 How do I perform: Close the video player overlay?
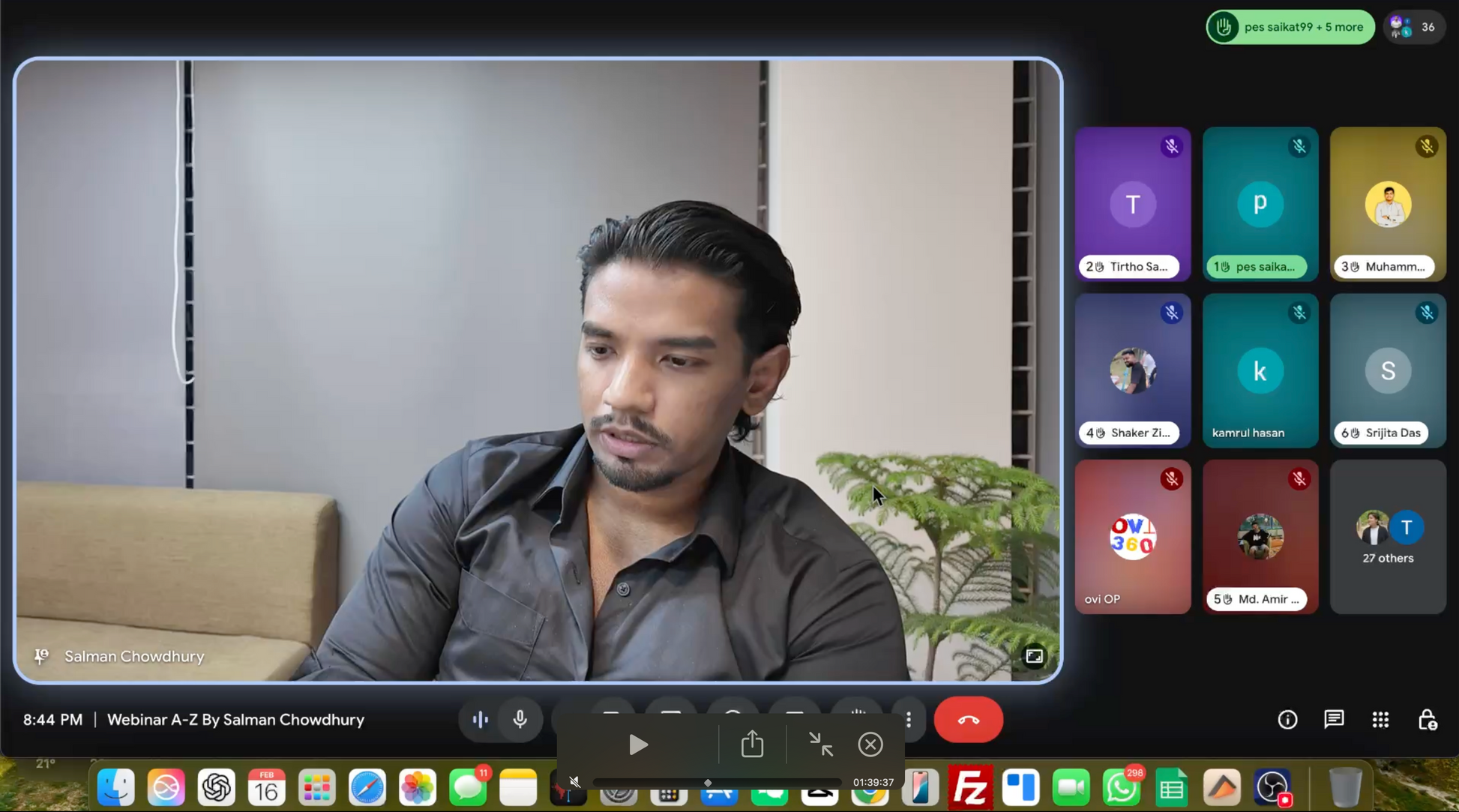tap(870, 745)
